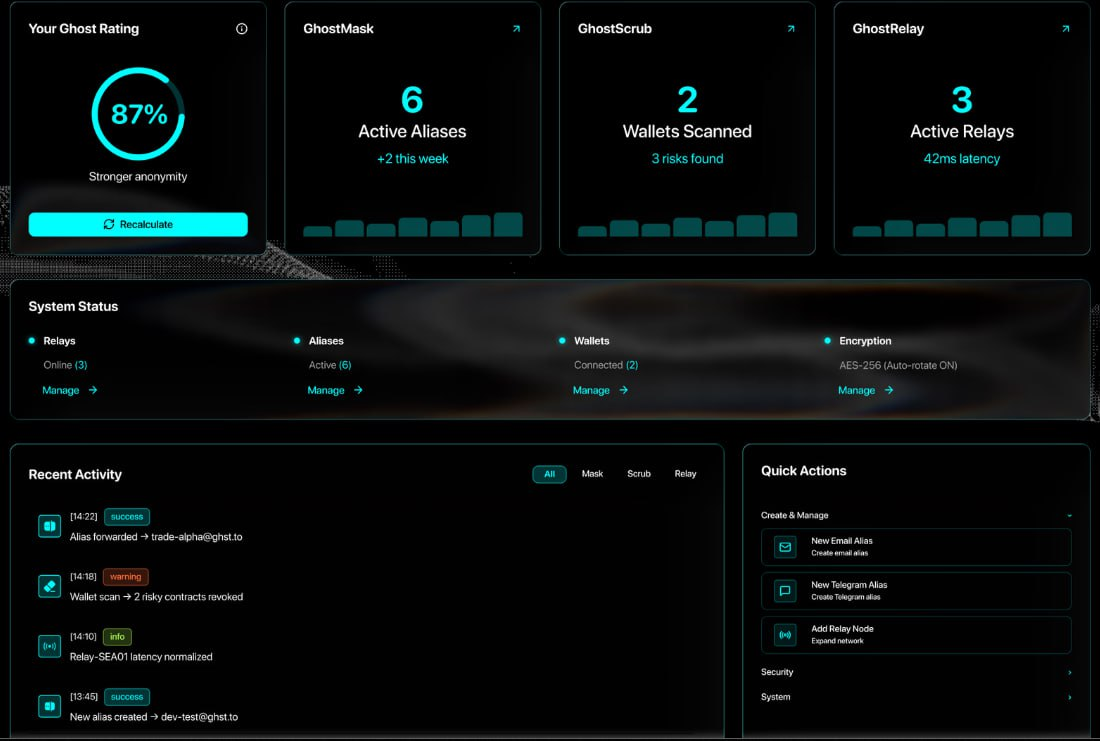Show only Relay activity
The image size is (1100, 741).
pos(685,474)
